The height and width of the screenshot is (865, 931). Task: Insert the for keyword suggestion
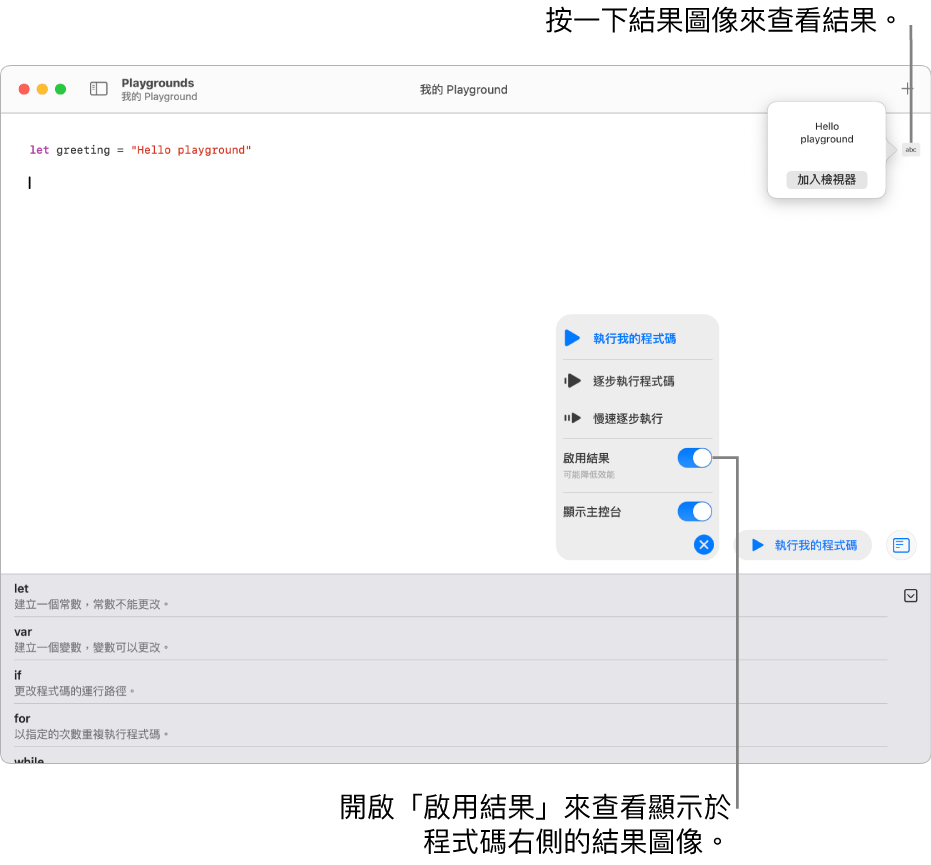pos(450,726)
